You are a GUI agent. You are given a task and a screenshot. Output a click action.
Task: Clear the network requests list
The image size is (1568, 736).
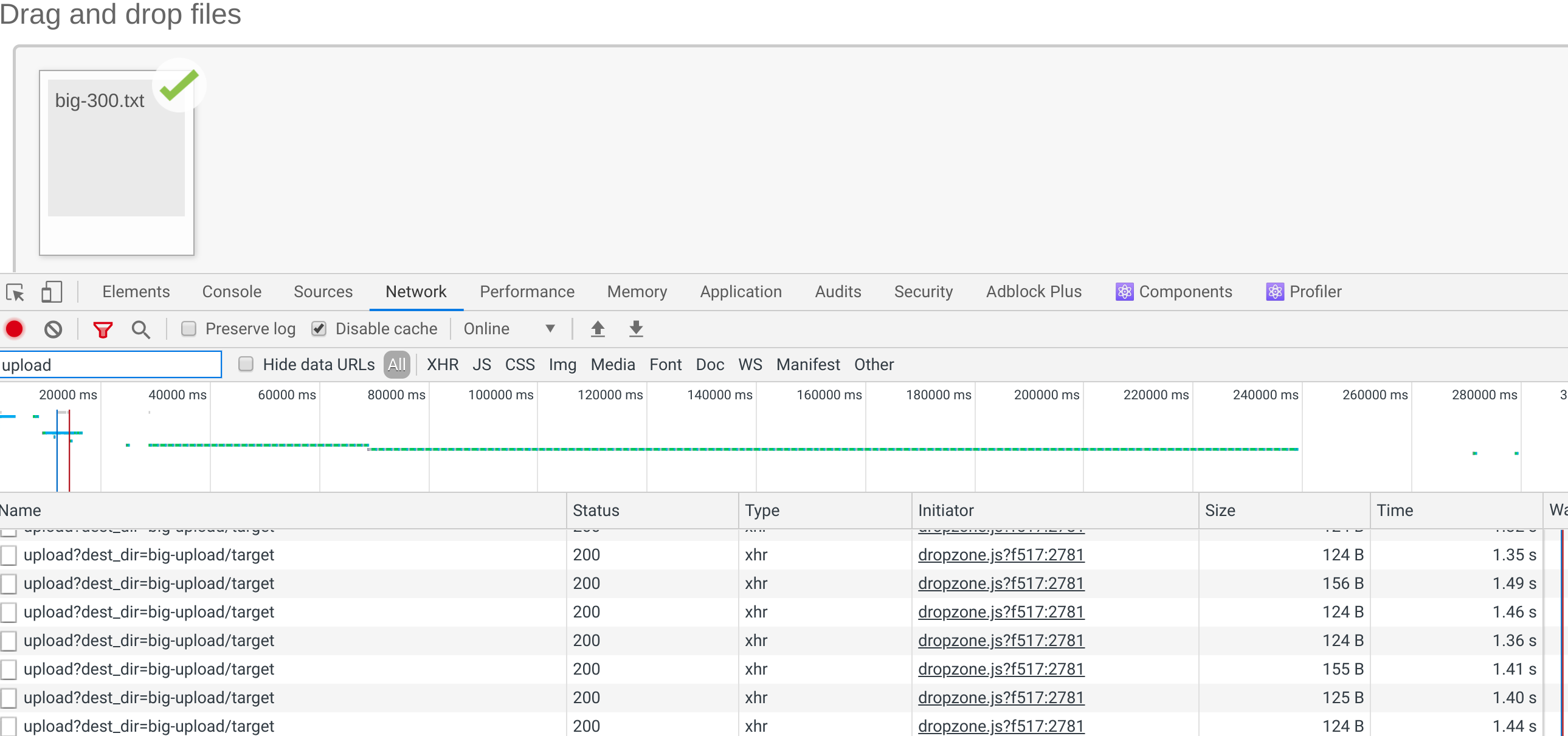point(53,329)
